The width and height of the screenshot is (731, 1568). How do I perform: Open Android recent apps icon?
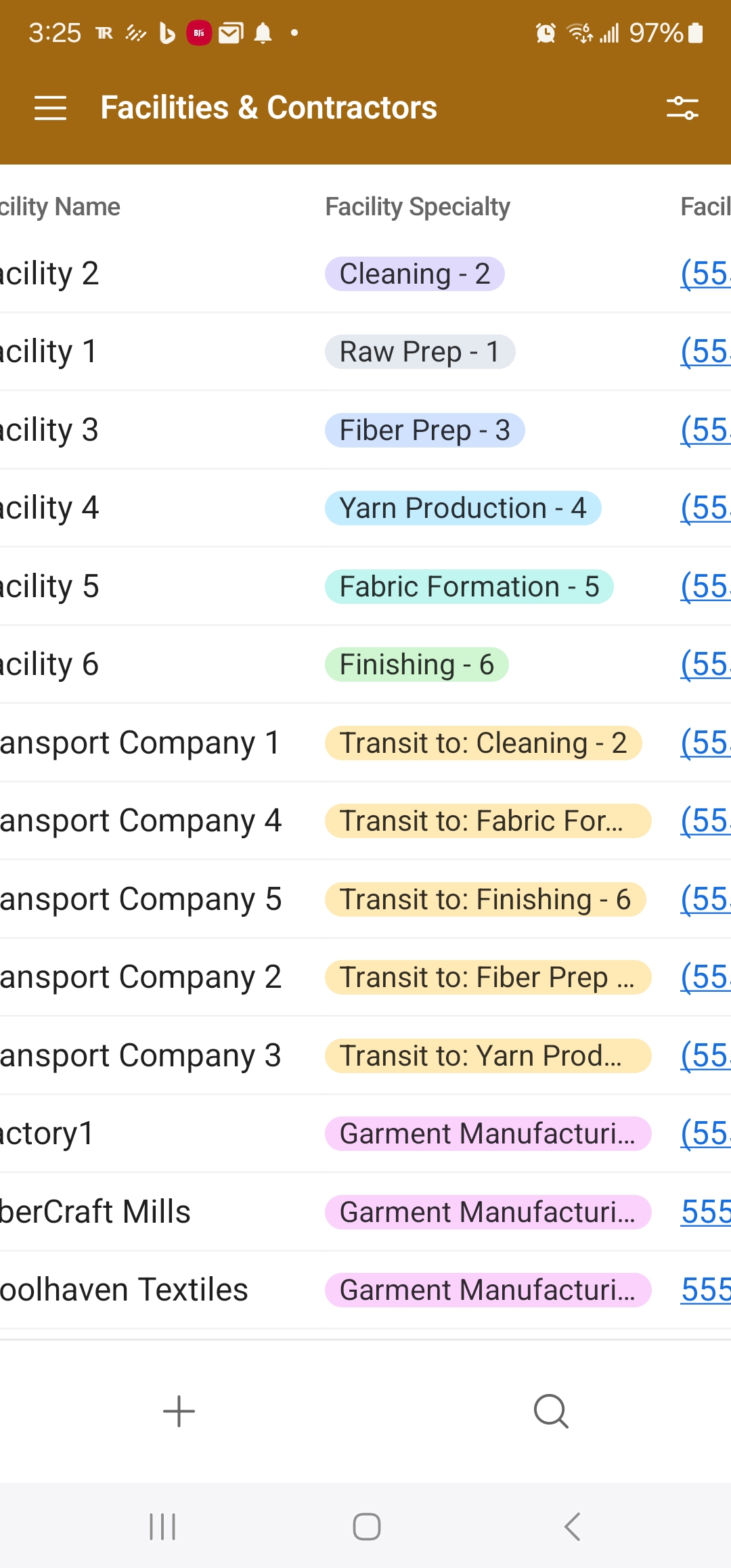pos(162,1527)
